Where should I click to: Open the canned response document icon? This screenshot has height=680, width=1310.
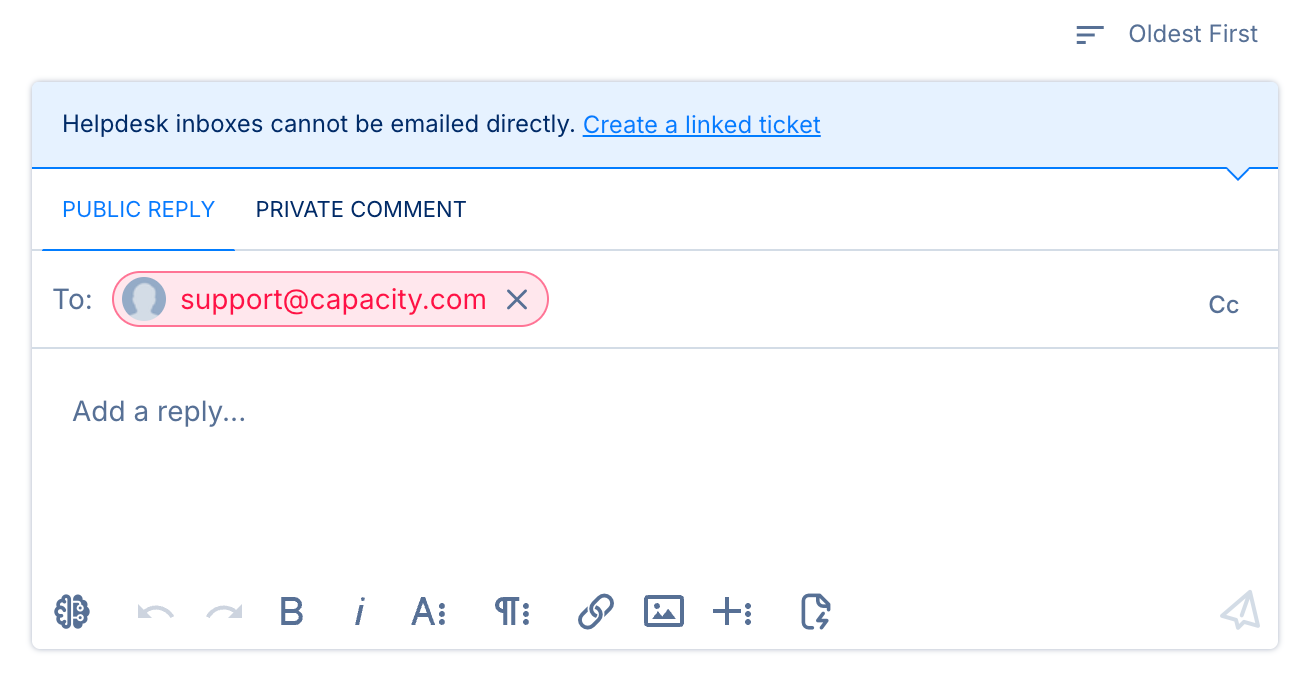coord(816,611)
